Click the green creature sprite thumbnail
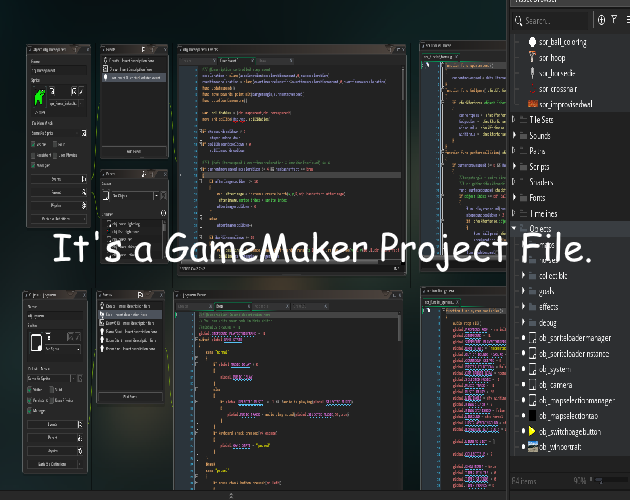The image size is (630, 500). [x=39, y=97]
